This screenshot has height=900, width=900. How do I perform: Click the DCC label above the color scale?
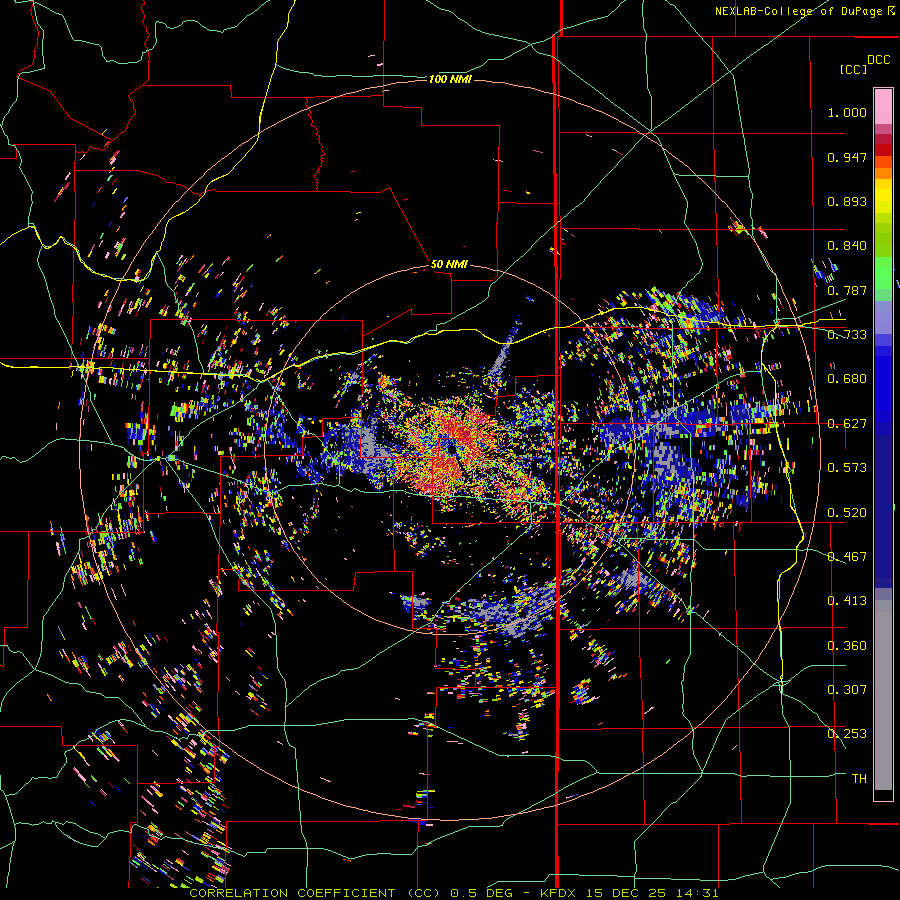[x=878, y=60]
